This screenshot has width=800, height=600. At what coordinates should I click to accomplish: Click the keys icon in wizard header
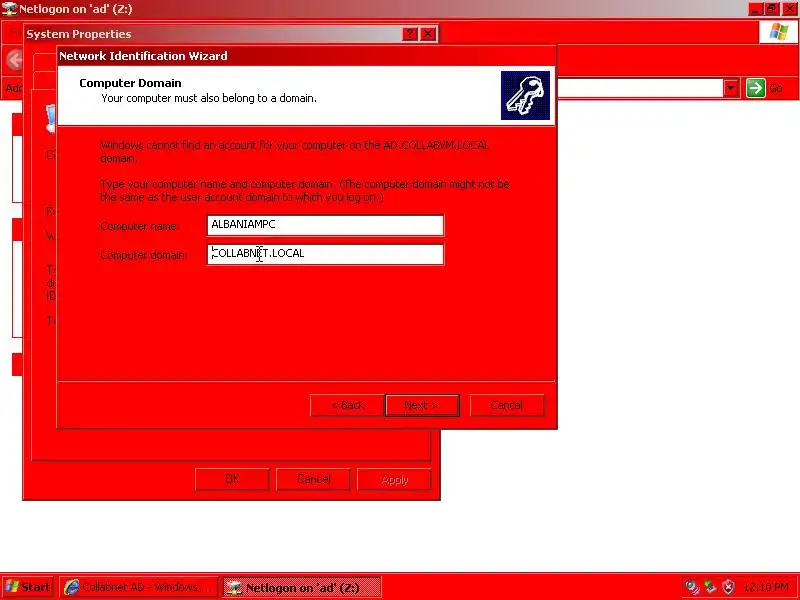[x=526, y=95]
